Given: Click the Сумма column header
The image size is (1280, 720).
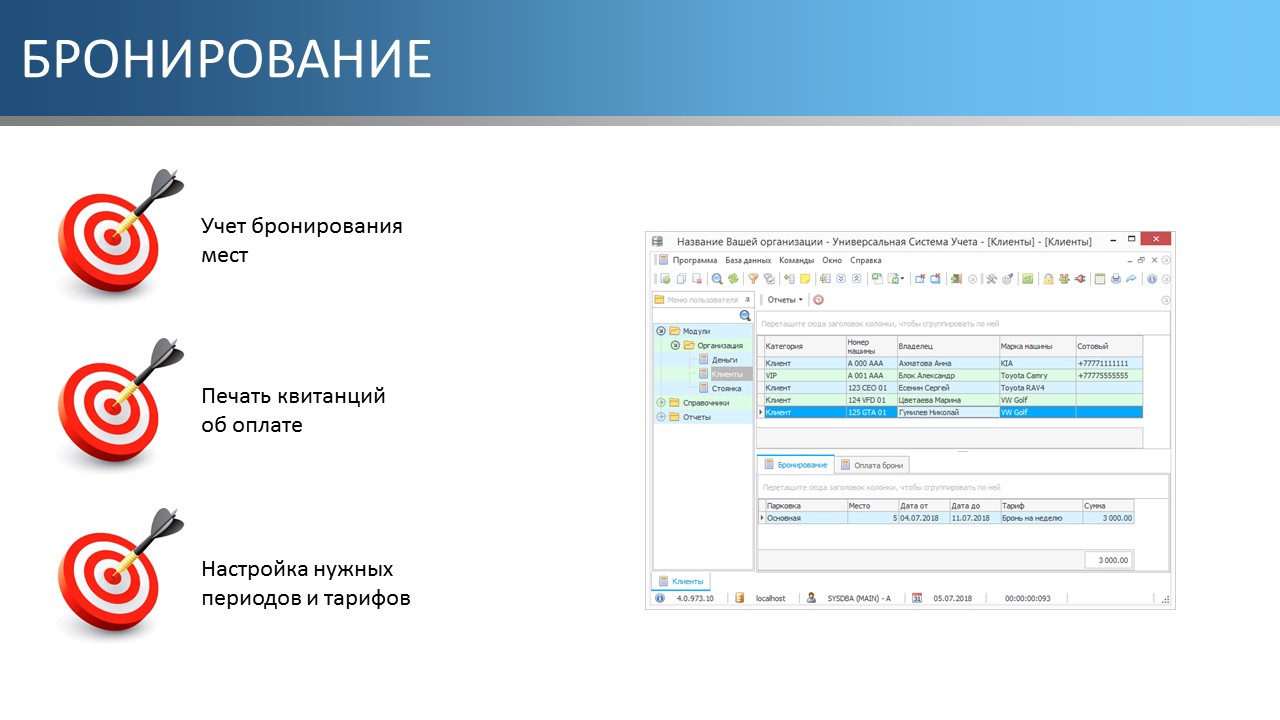Looking at the screenshot, I should tap(1108, 506).
